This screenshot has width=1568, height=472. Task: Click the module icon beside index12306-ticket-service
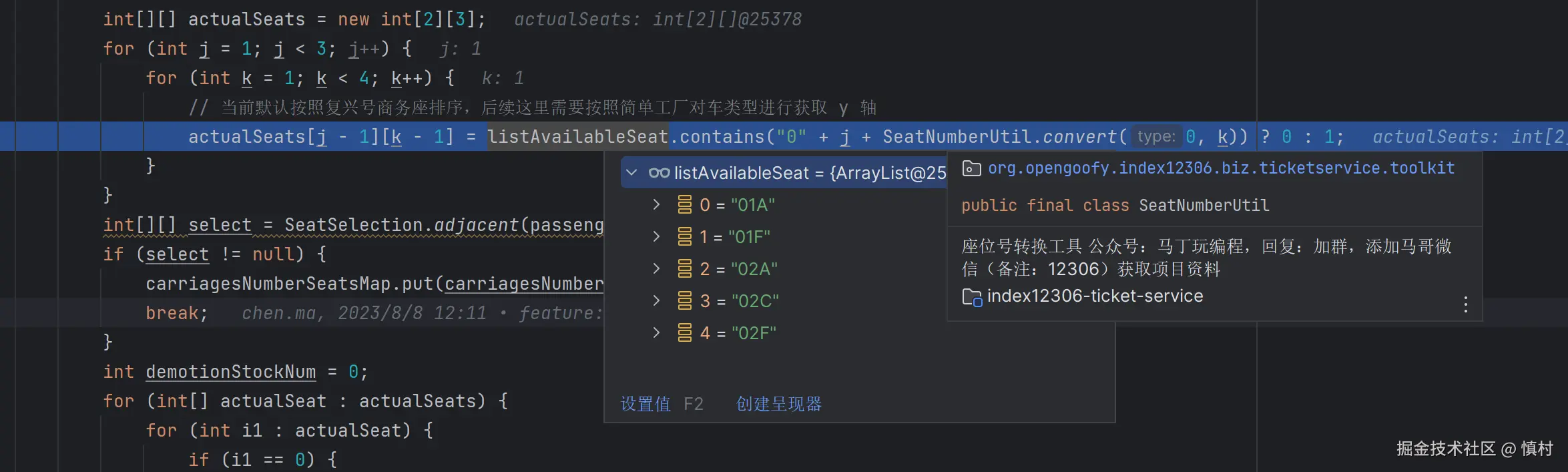pyautogui.click(x=971, y=297)
